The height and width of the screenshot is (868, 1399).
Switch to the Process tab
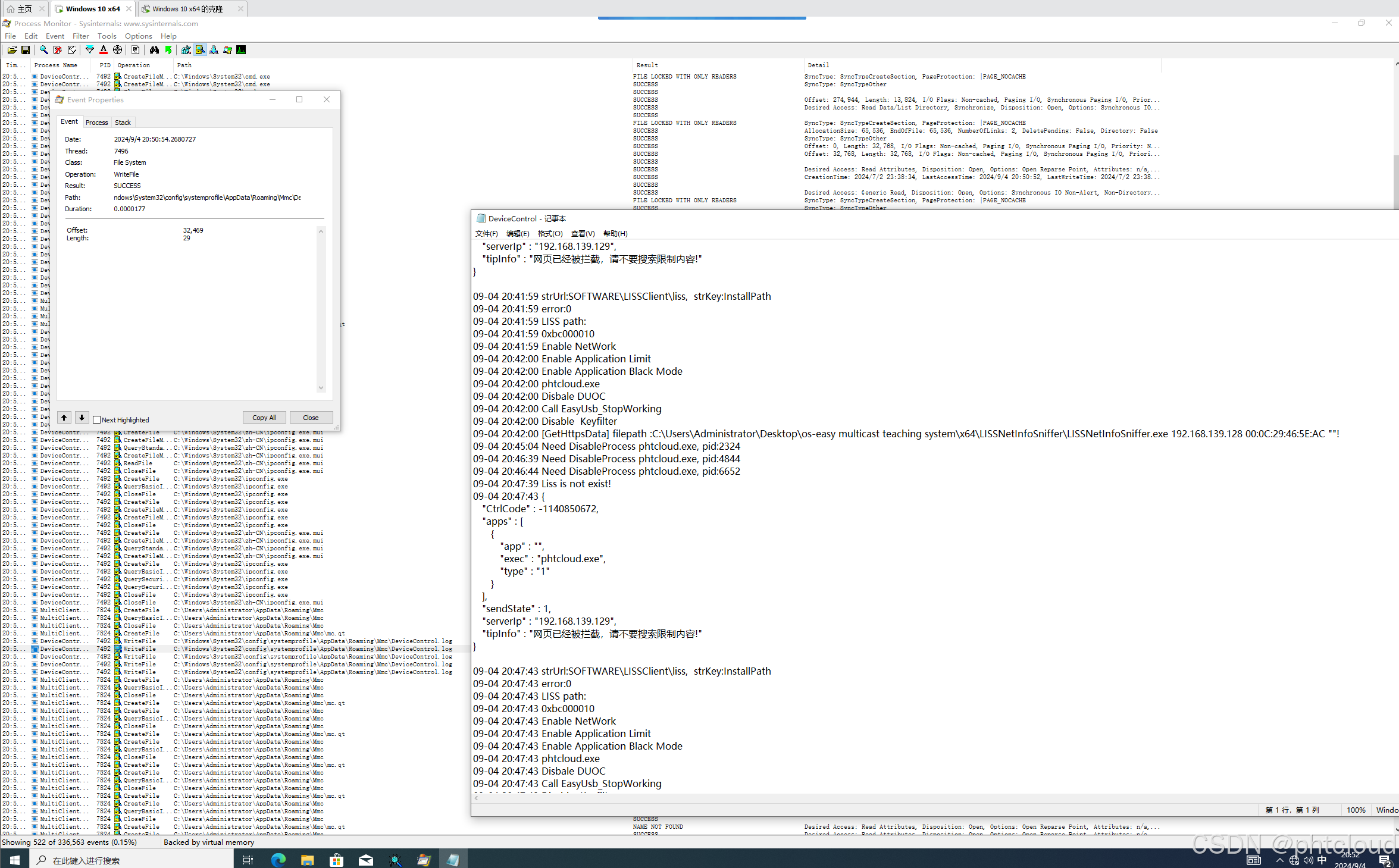(x=96, y=123)
